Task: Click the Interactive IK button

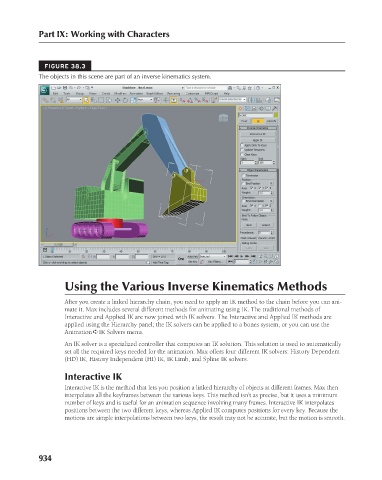Action: tap(257, 134)
